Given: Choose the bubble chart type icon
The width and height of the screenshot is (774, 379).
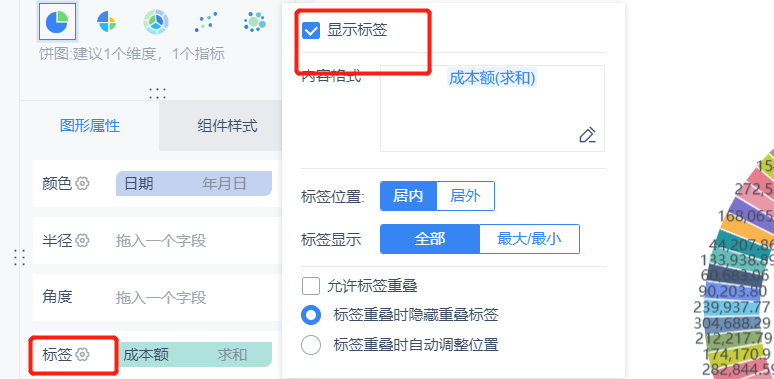Looking at the screenshot, I should (255, 22).
